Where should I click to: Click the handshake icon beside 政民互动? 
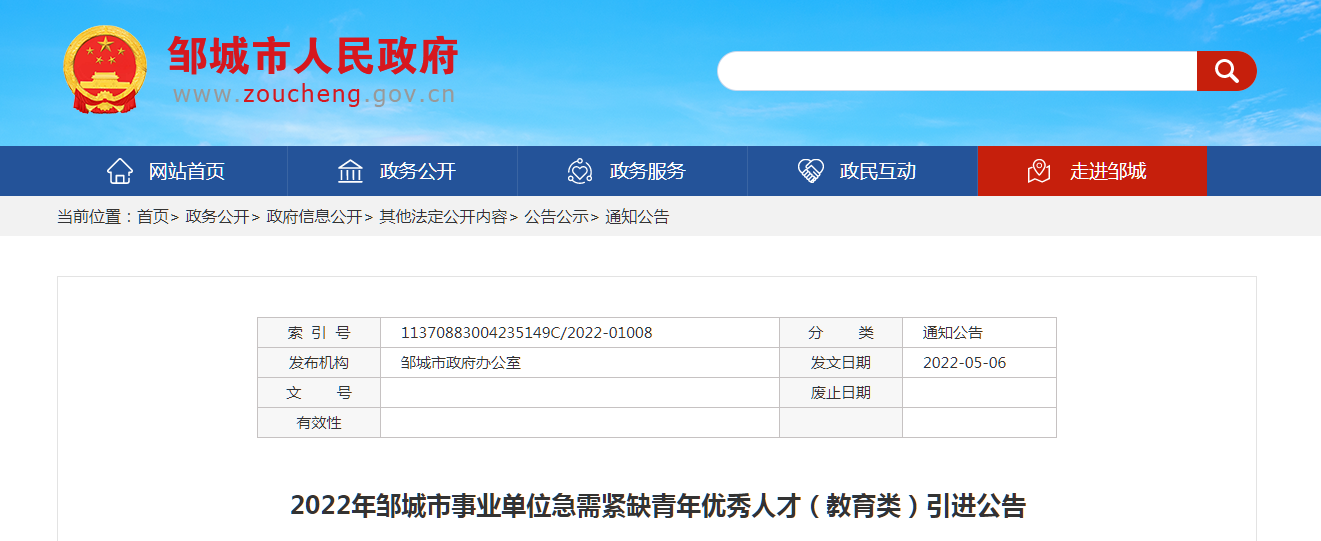810,171
